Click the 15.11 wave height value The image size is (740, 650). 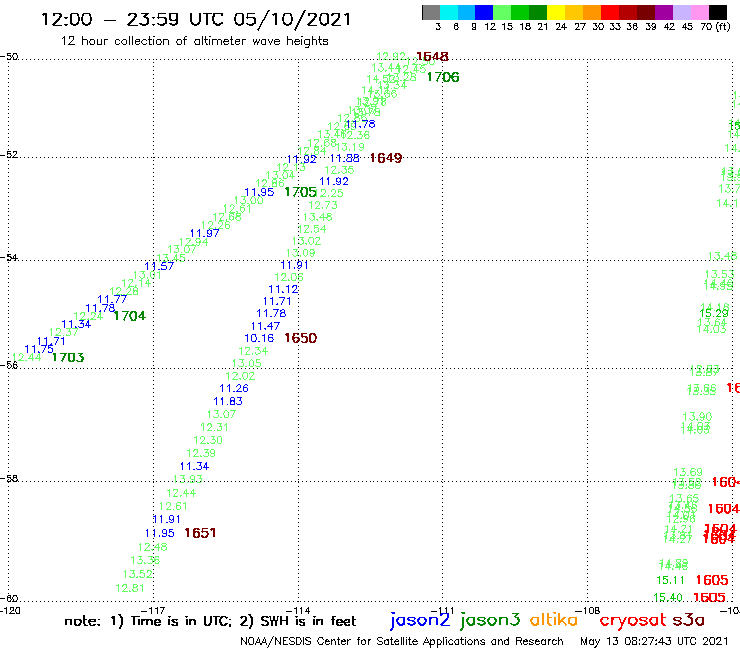point(670,580)
